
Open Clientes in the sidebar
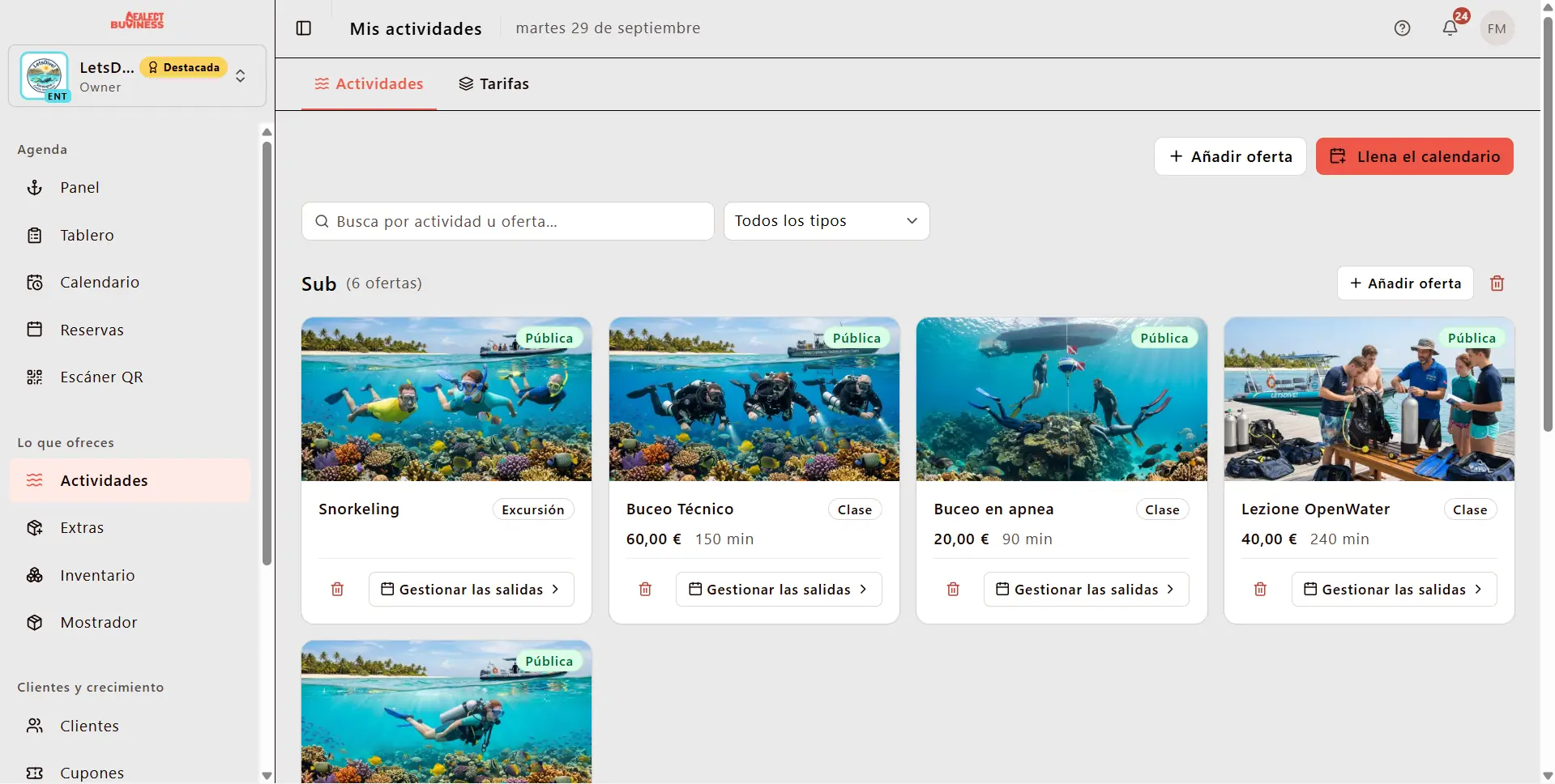130,726
